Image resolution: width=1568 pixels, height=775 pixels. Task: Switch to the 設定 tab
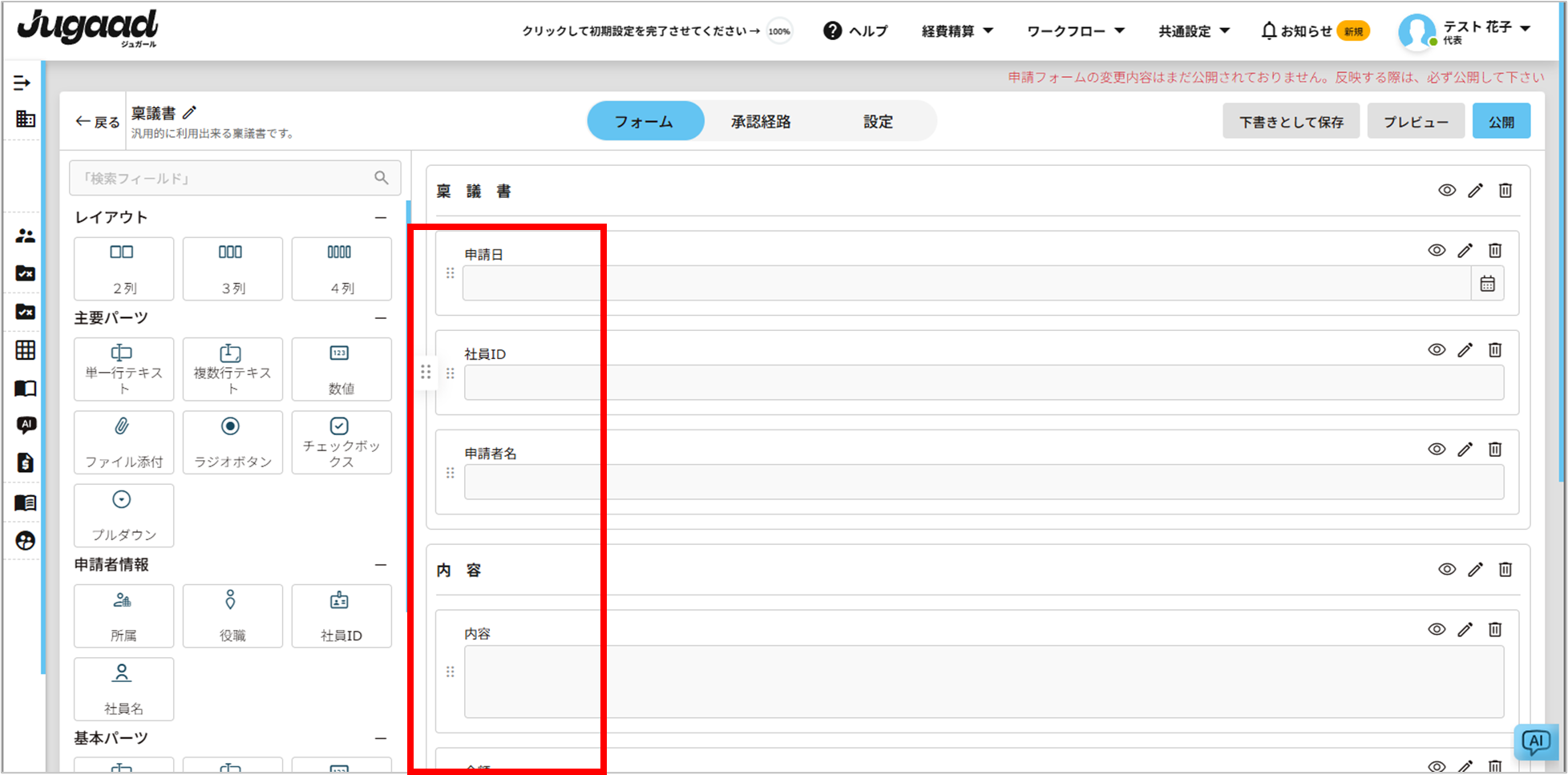pos(878,122)
